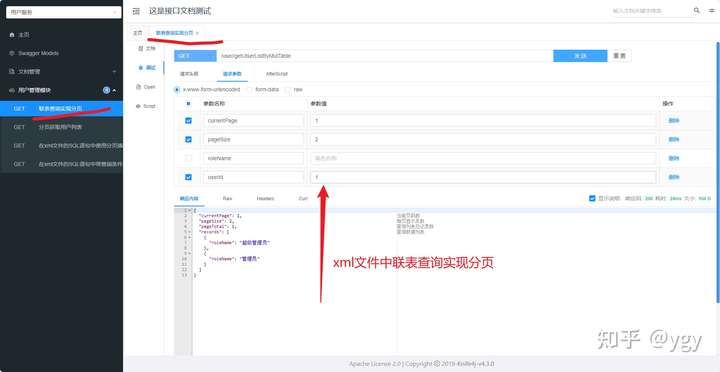Uncheck the userId parameter checkbox

coord(188,177)
